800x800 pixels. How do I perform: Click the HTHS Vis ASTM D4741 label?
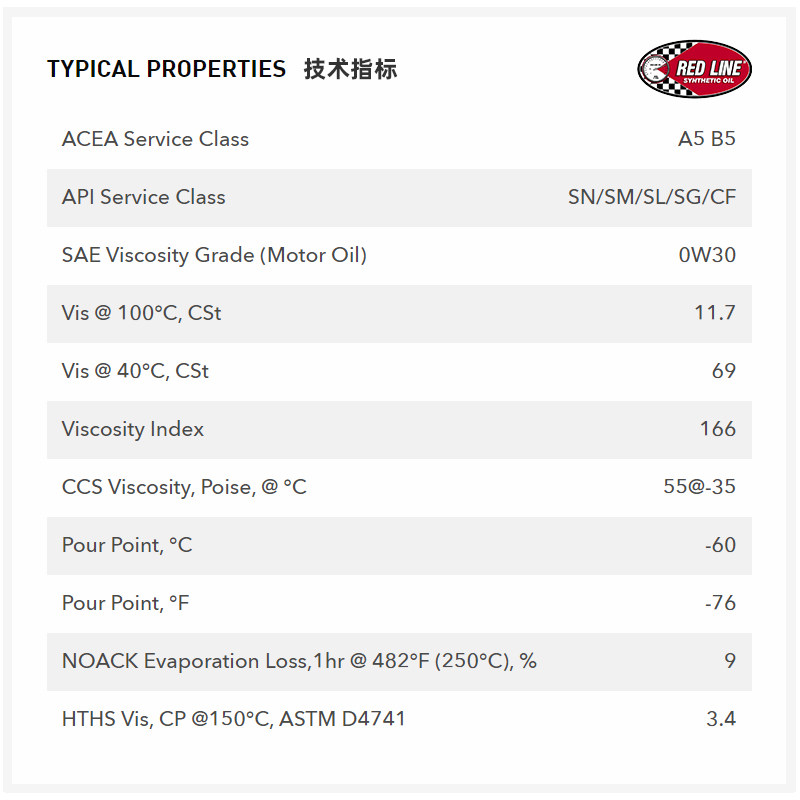click(x=233, y=719)
